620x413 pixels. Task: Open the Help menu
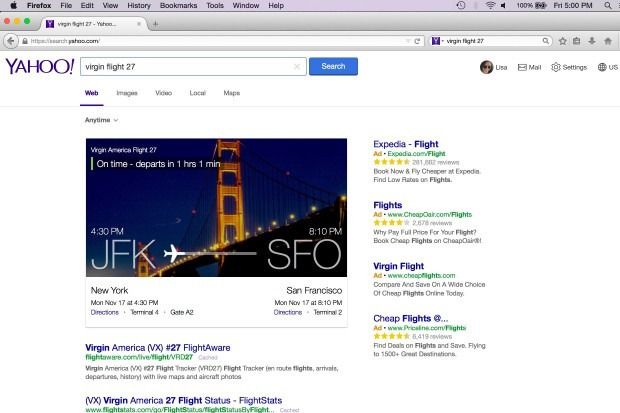[x=276, y=6]
